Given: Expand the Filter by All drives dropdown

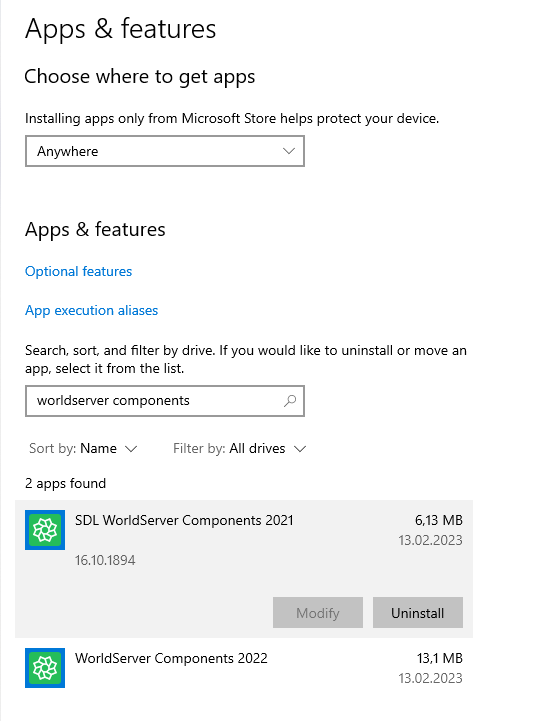Looking at the screenshot, I should tap(240, 448).
